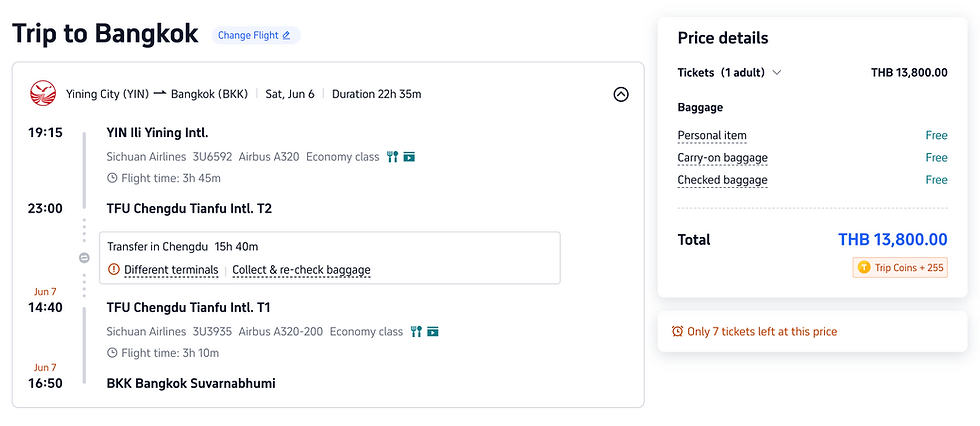Screen dimensions: 980x426
Task: Show Carry-on baggage details
Action: (722, 157)
